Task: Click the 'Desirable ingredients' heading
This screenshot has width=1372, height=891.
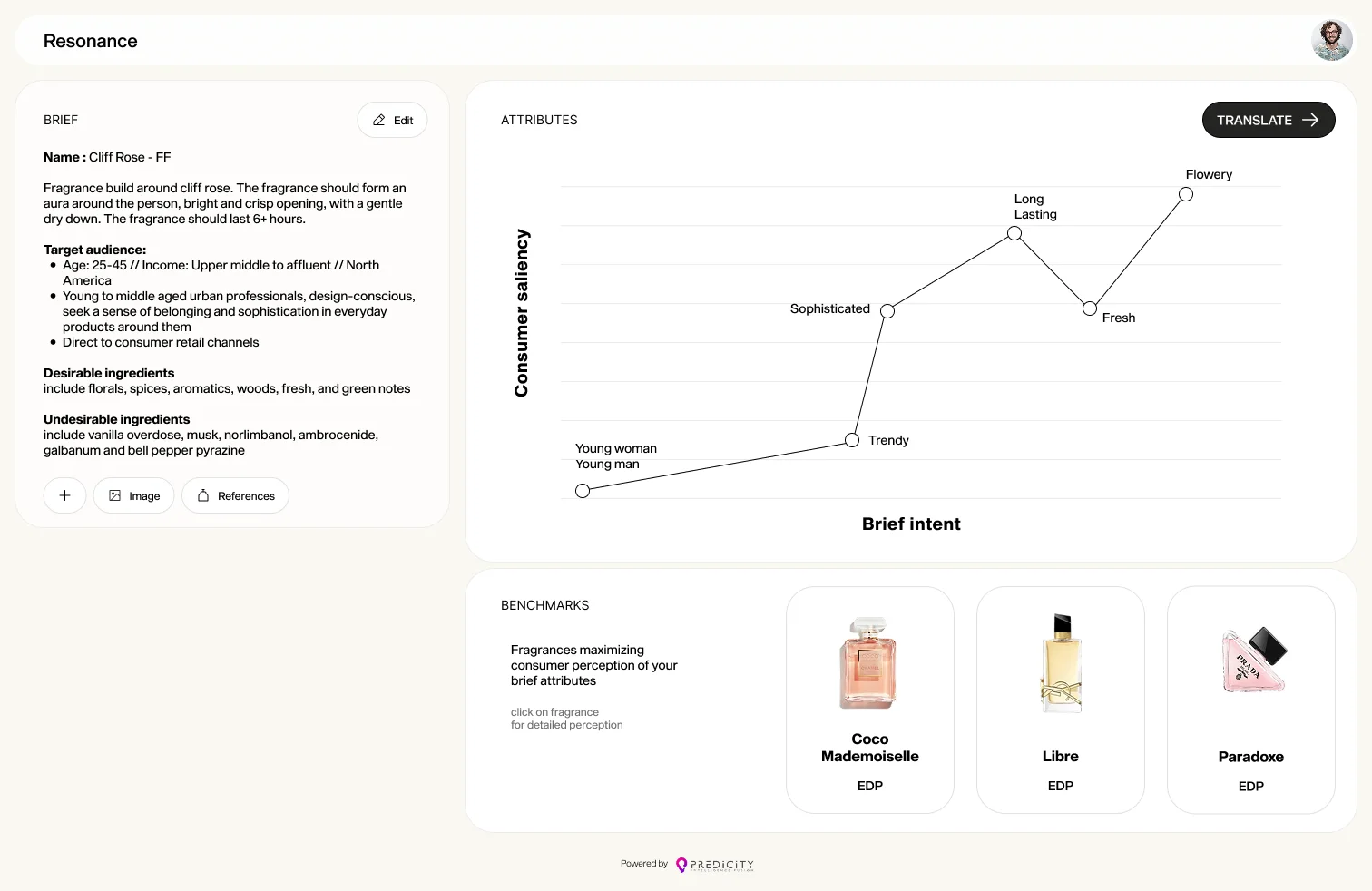Action: [x=109, y=373]
